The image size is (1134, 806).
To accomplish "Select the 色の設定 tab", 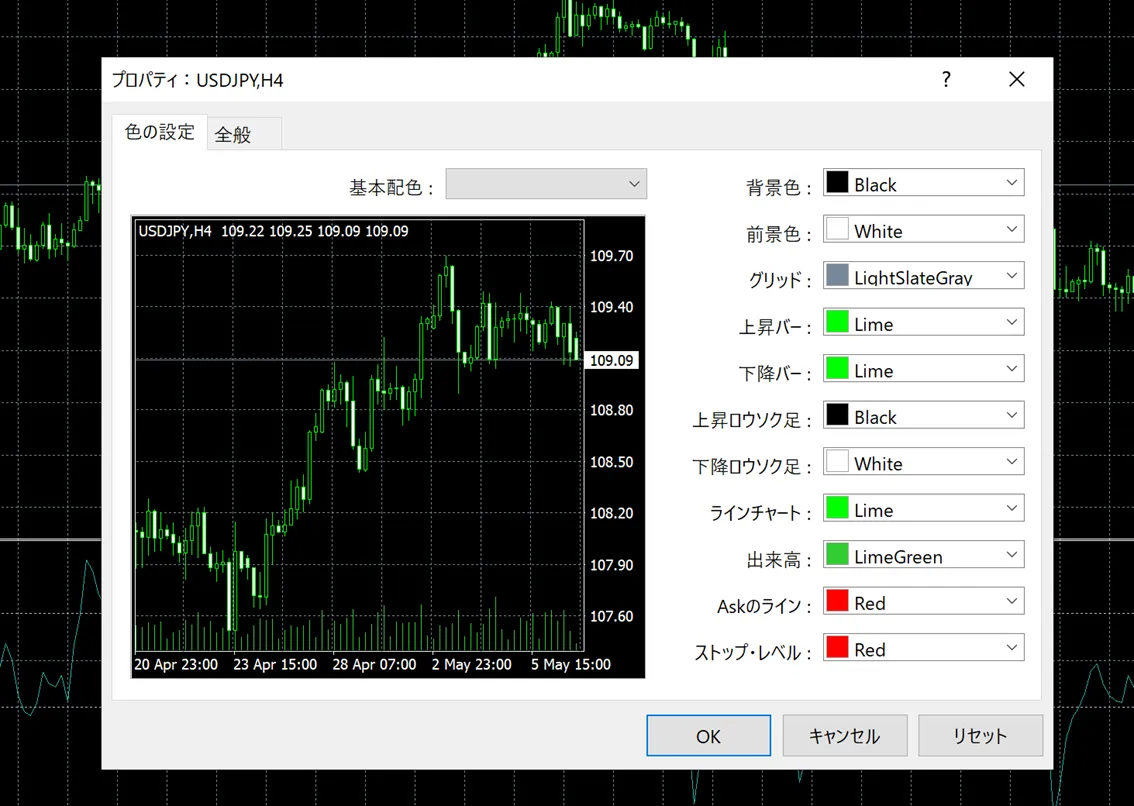I will [158, 131].
